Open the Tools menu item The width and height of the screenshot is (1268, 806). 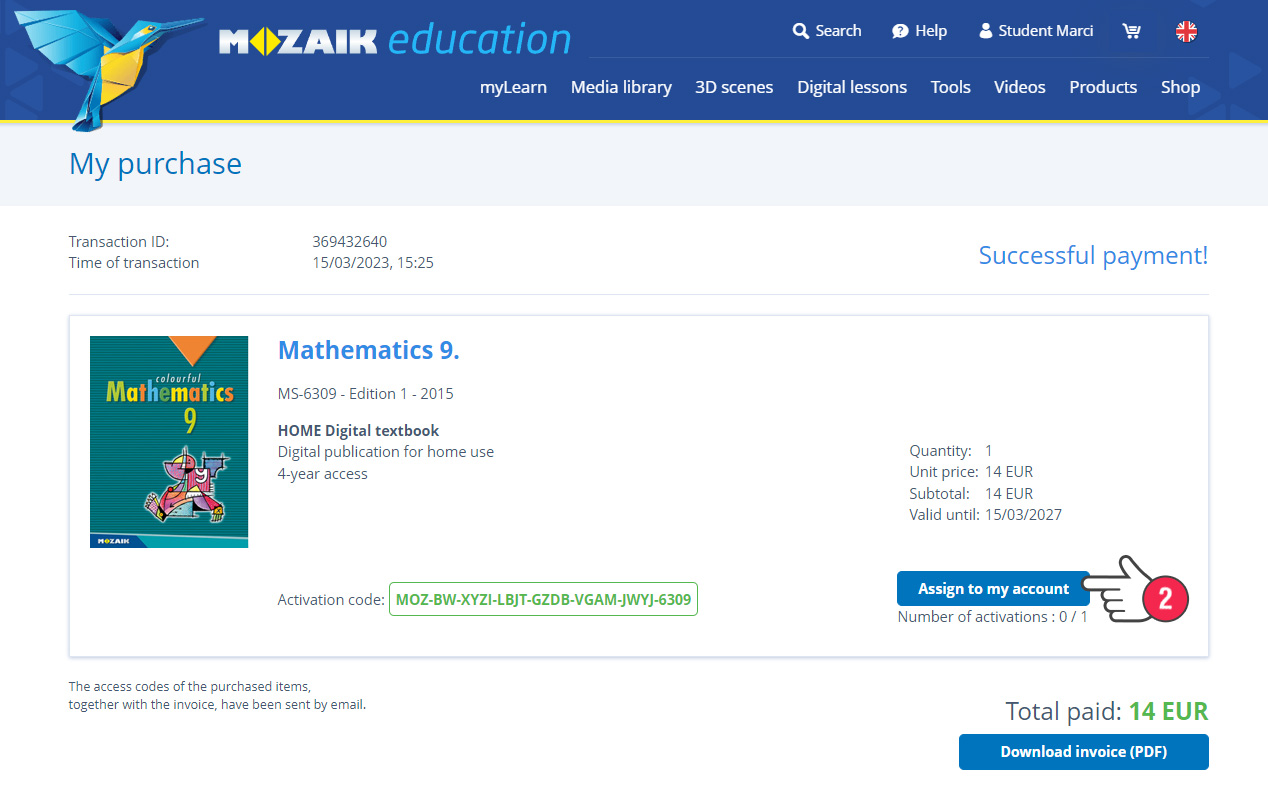pos(950,87)
